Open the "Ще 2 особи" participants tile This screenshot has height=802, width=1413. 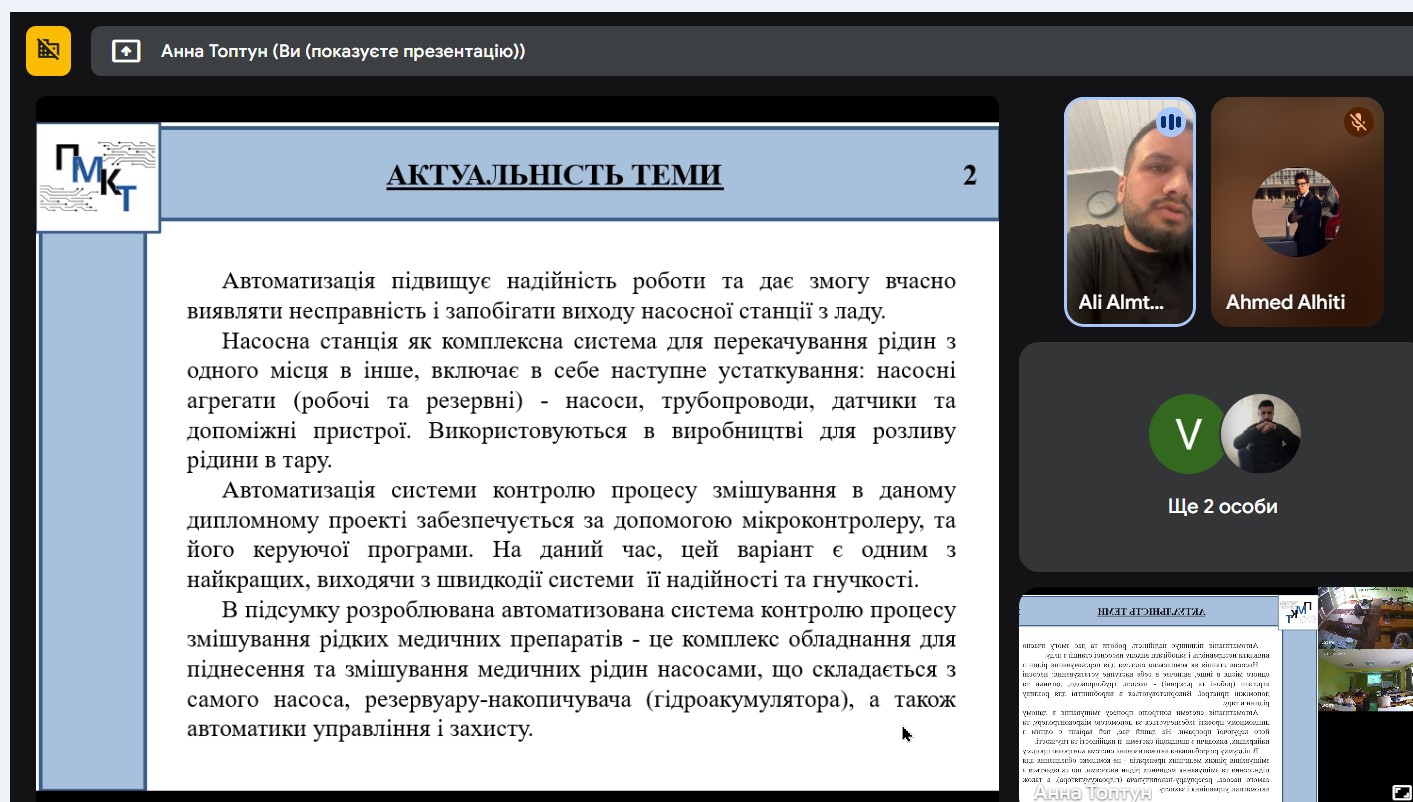pyautogui.click(x=1216, y=457)
